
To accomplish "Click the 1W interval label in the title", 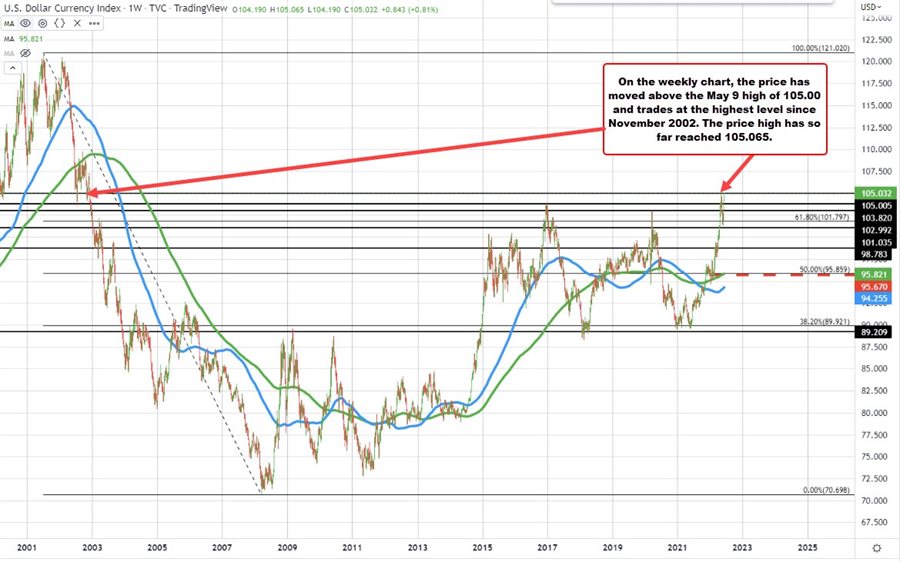I will tap(135, 8).
